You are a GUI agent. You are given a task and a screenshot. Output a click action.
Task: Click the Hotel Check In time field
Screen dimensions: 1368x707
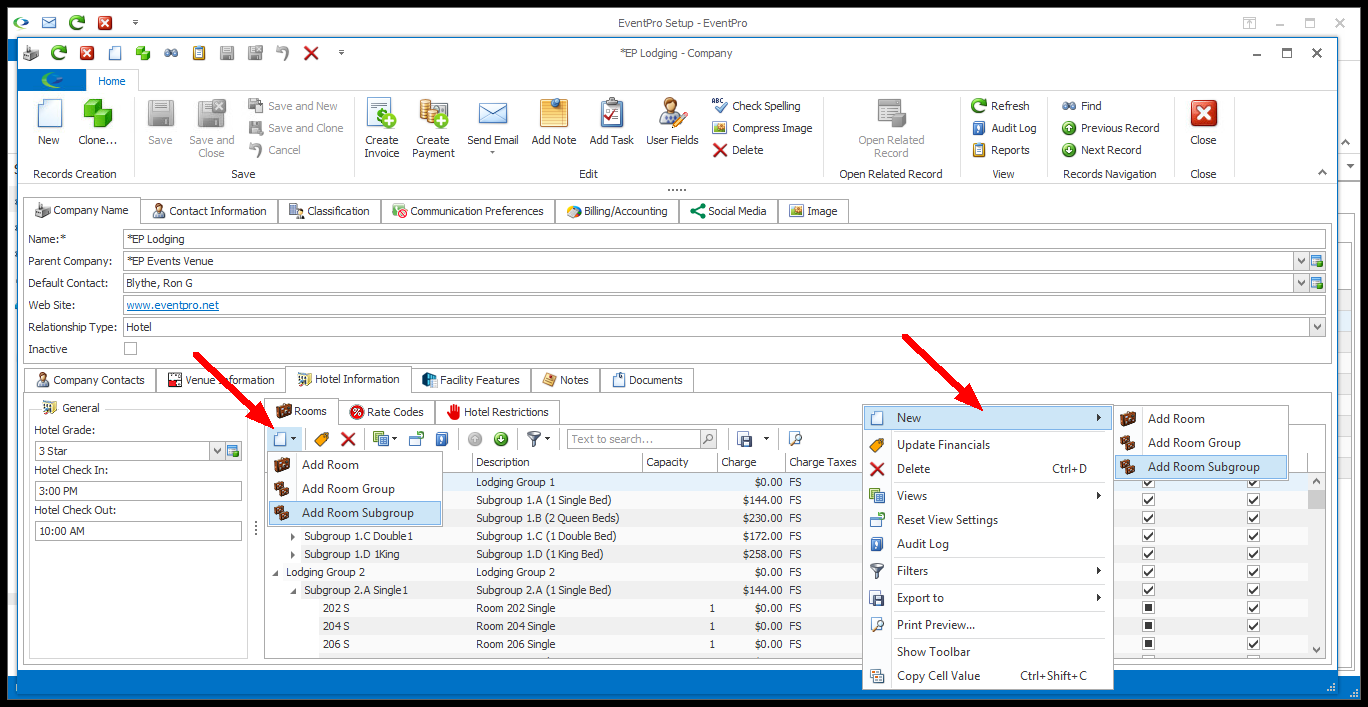(x=138, y=491)
